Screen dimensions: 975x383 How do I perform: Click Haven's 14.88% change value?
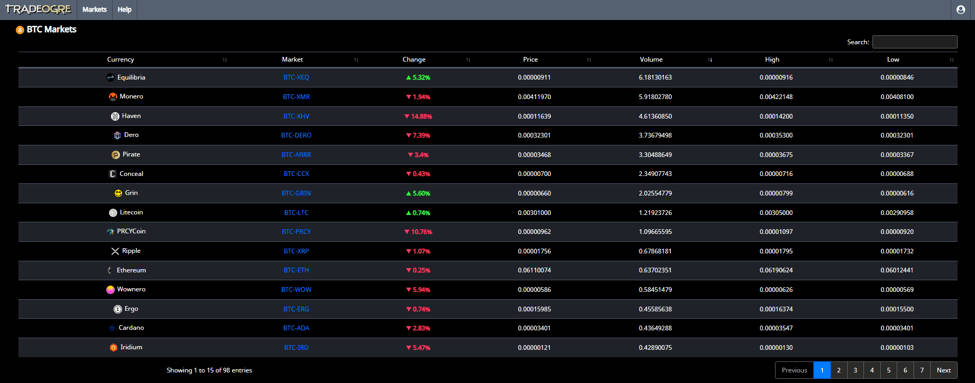coord(418,116)
